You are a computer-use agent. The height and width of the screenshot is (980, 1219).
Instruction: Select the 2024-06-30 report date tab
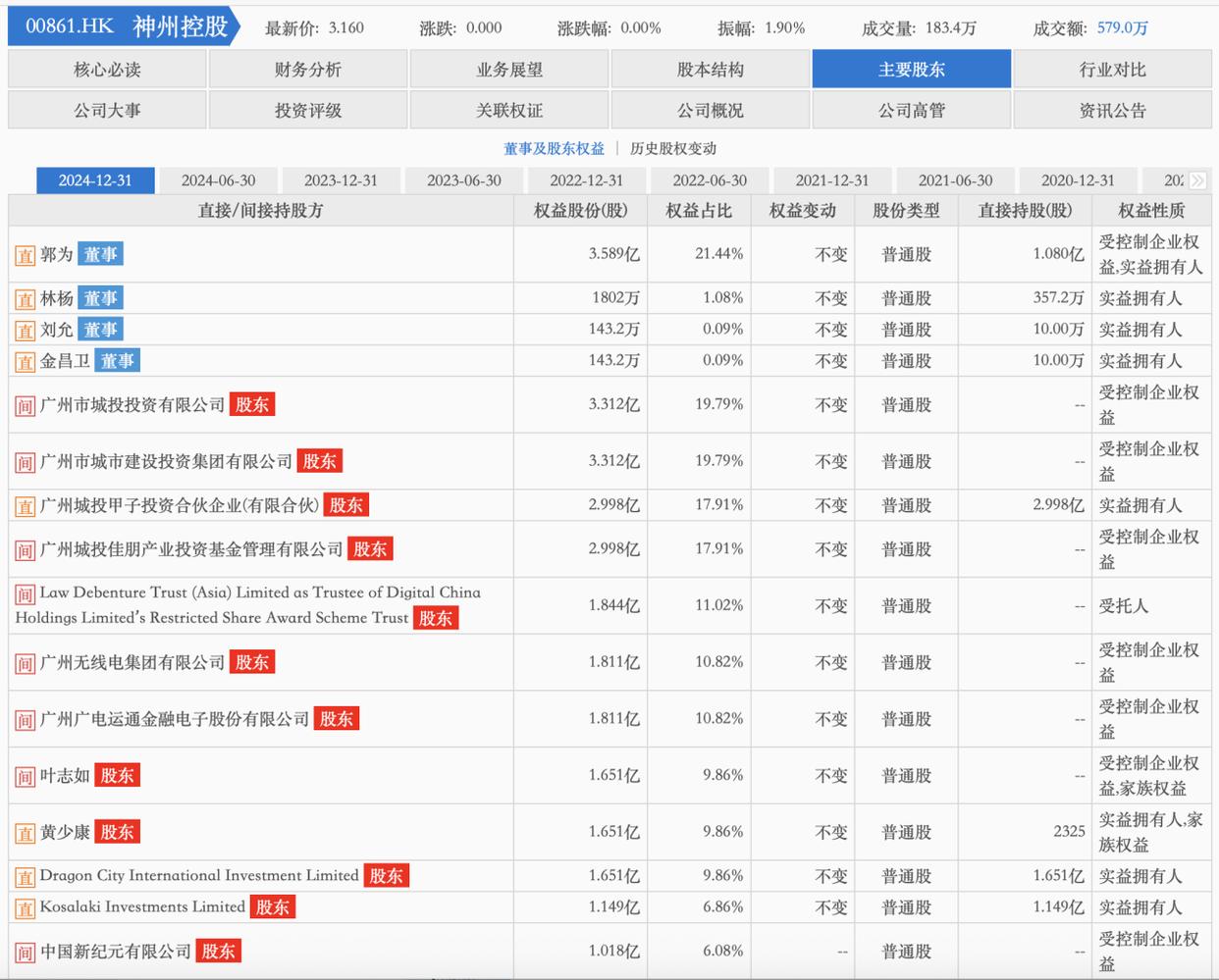[218, 181]
